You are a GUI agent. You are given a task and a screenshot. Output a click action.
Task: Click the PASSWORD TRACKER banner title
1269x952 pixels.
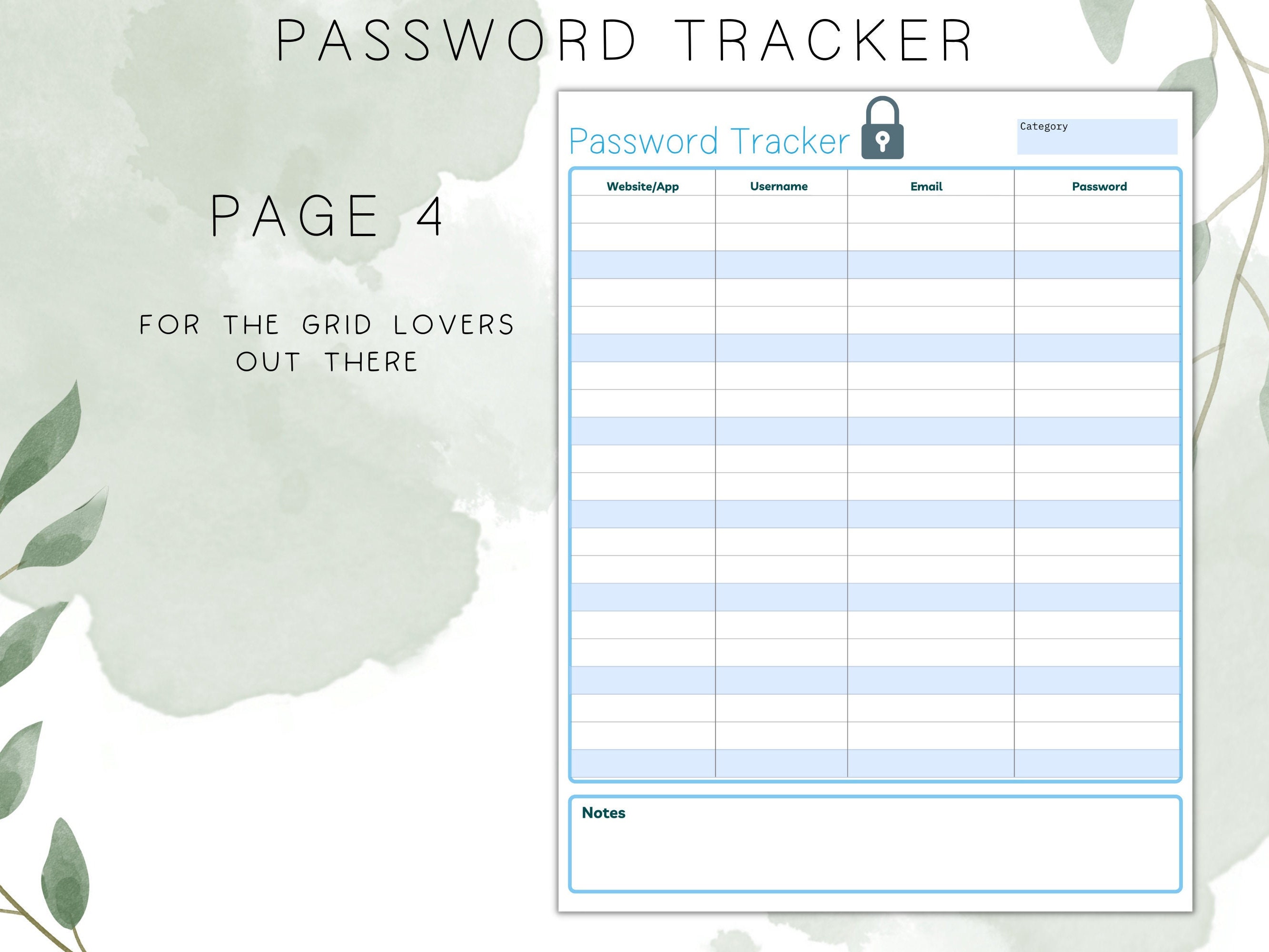pos(625,37)
